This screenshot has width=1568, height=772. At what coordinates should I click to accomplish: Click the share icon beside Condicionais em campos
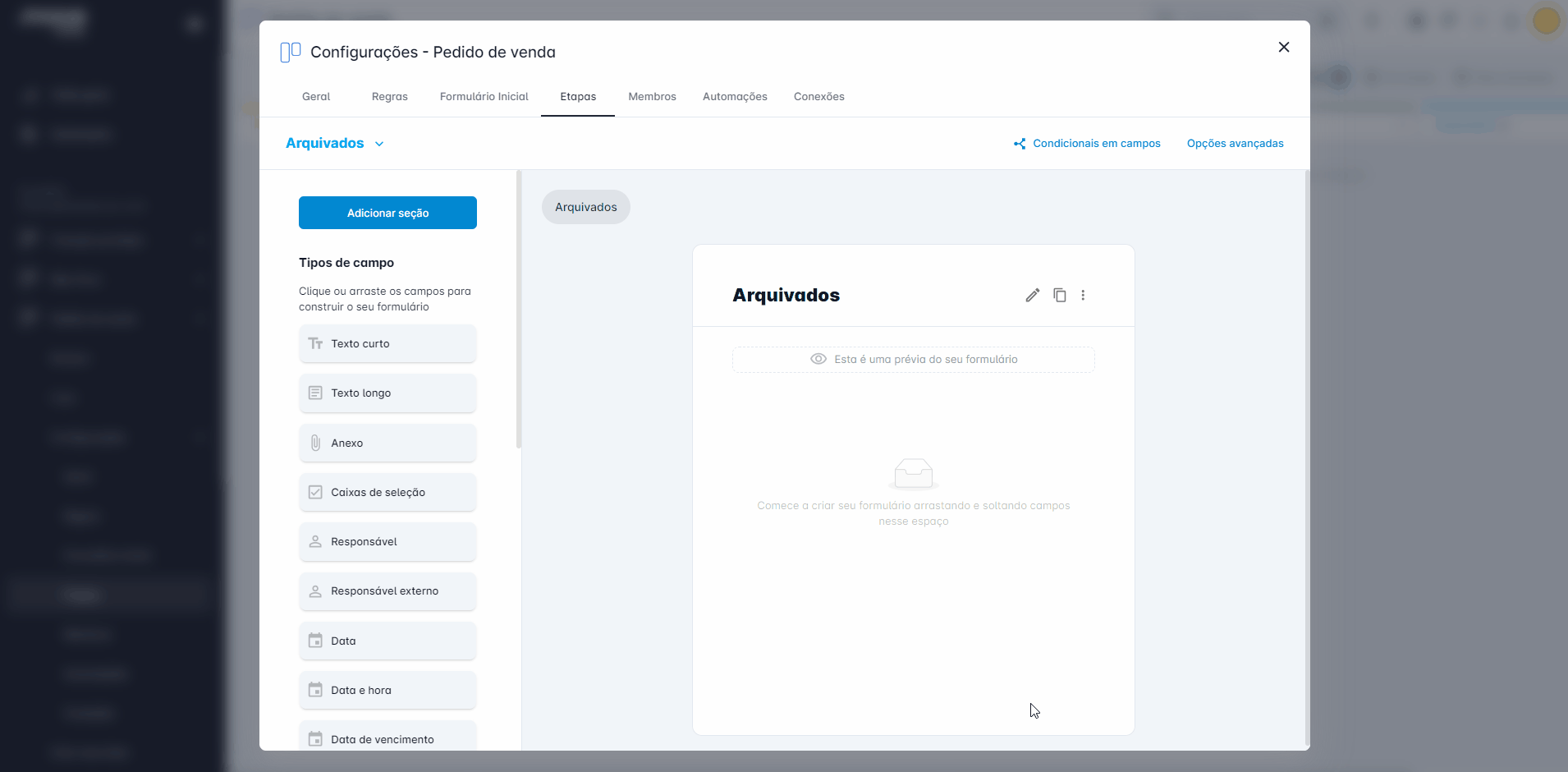pyautogui.click(x=1020, y=144)
